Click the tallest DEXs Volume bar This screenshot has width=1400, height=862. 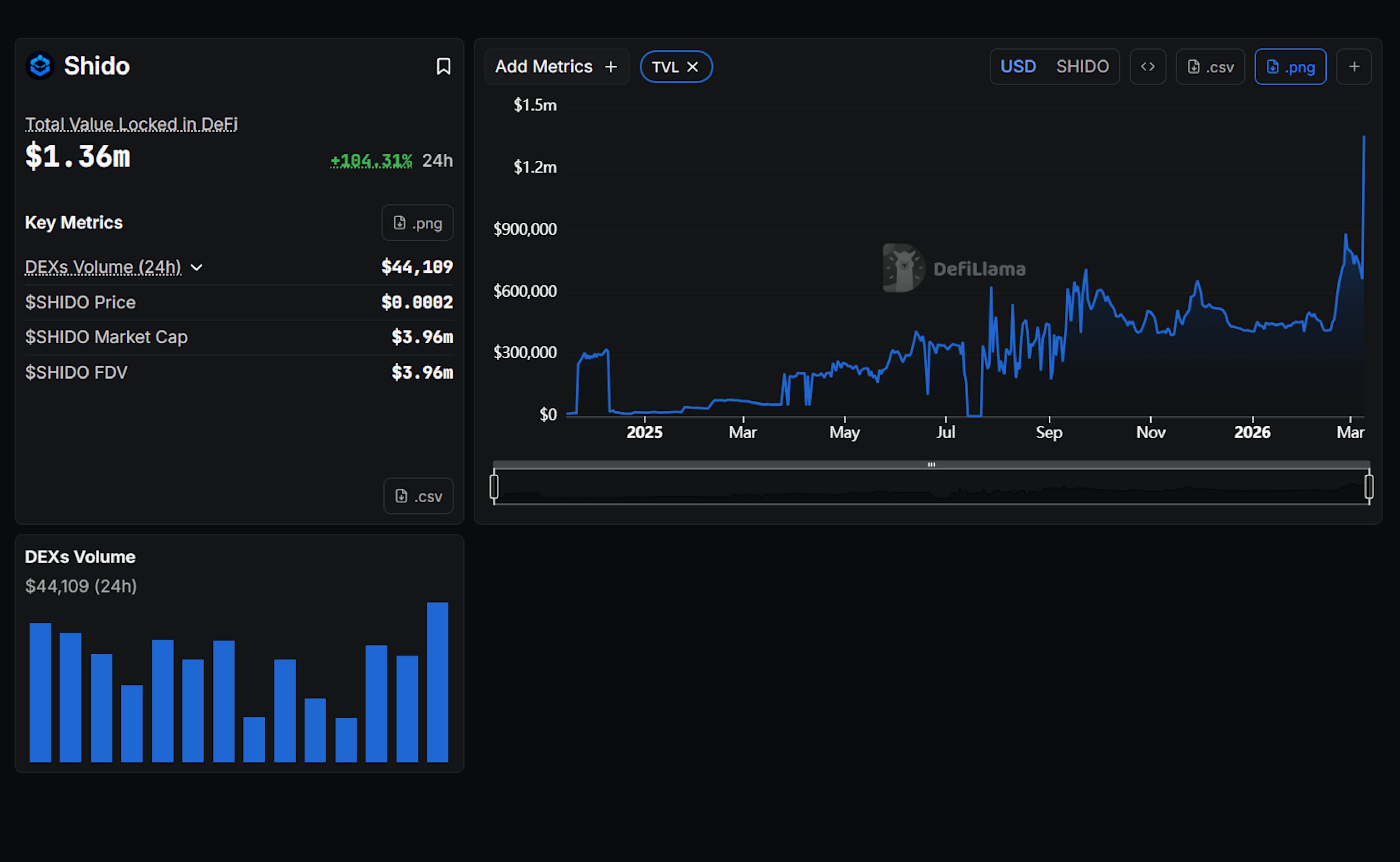[437, 682]
